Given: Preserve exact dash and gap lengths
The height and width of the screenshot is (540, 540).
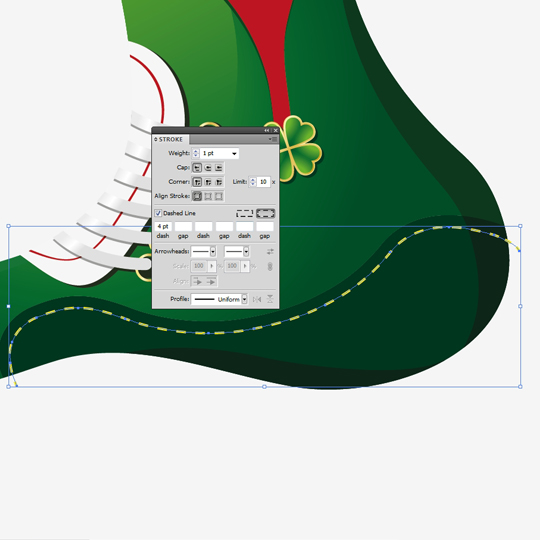Looking at the screenshot, I should click(x=245, y=214).
